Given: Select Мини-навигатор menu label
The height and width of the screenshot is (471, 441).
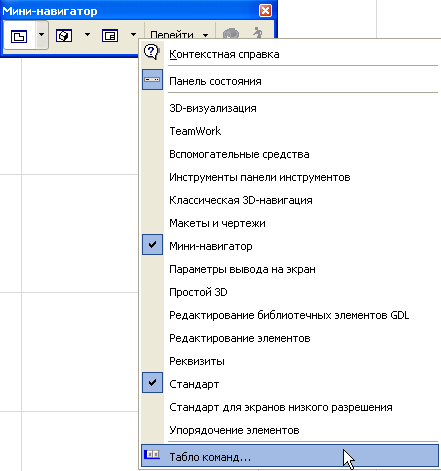Looking at the screenshot, I should (211, 246).
